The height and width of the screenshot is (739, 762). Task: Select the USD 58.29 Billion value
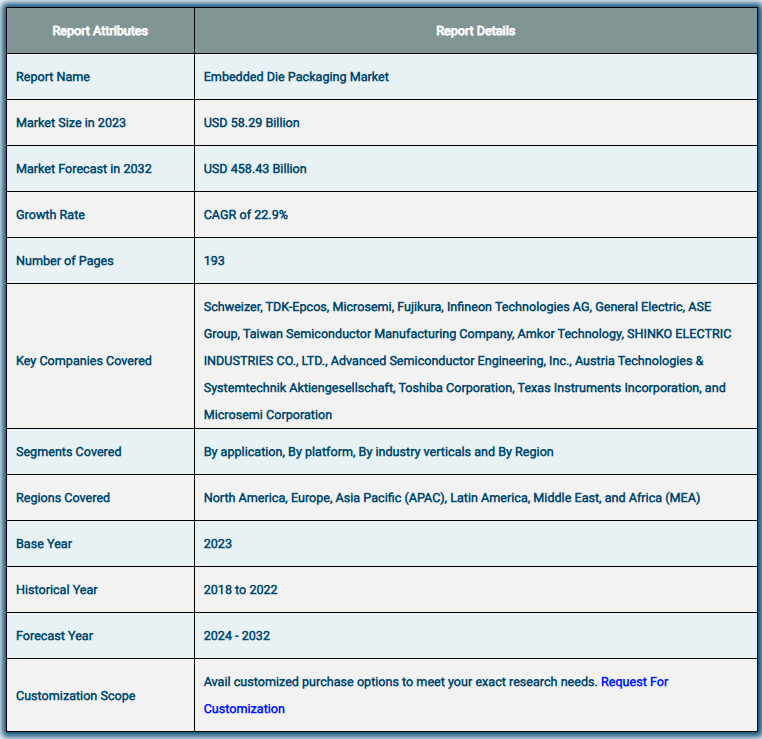252,123
